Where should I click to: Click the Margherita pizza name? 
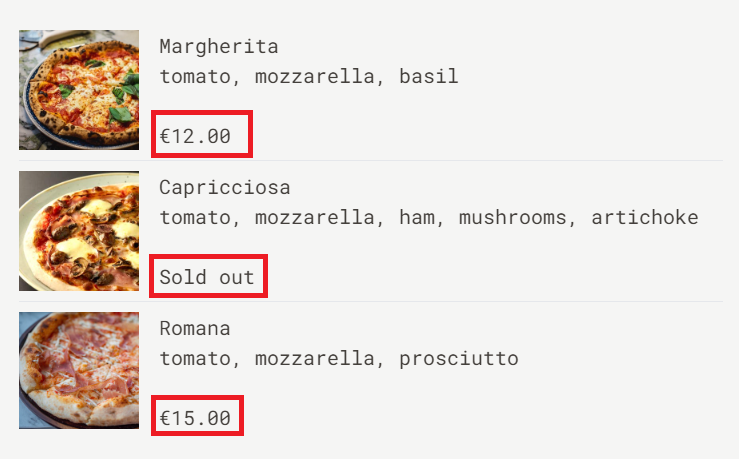[218, 47]
